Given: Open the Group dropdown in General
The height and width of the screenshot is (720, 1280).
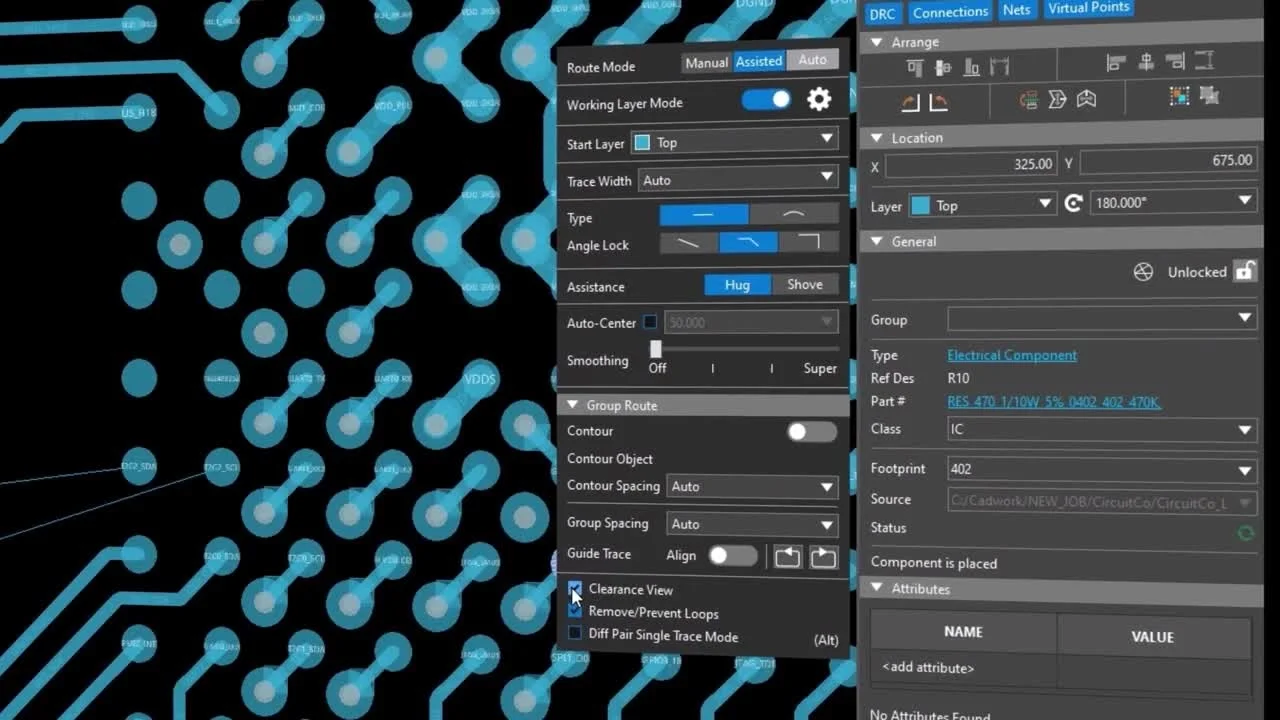Looking at the screenshot, I should click(1102, 319).
